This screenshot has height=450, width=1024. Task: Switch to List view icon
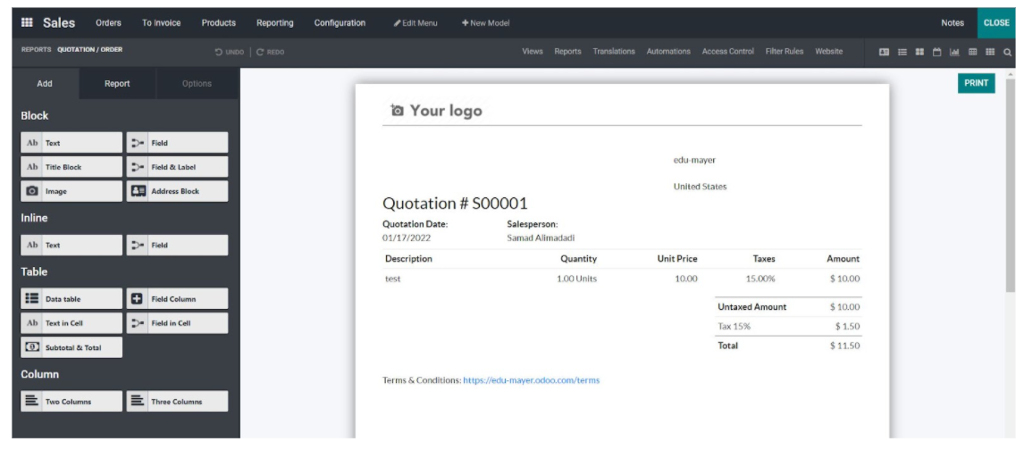902,52
